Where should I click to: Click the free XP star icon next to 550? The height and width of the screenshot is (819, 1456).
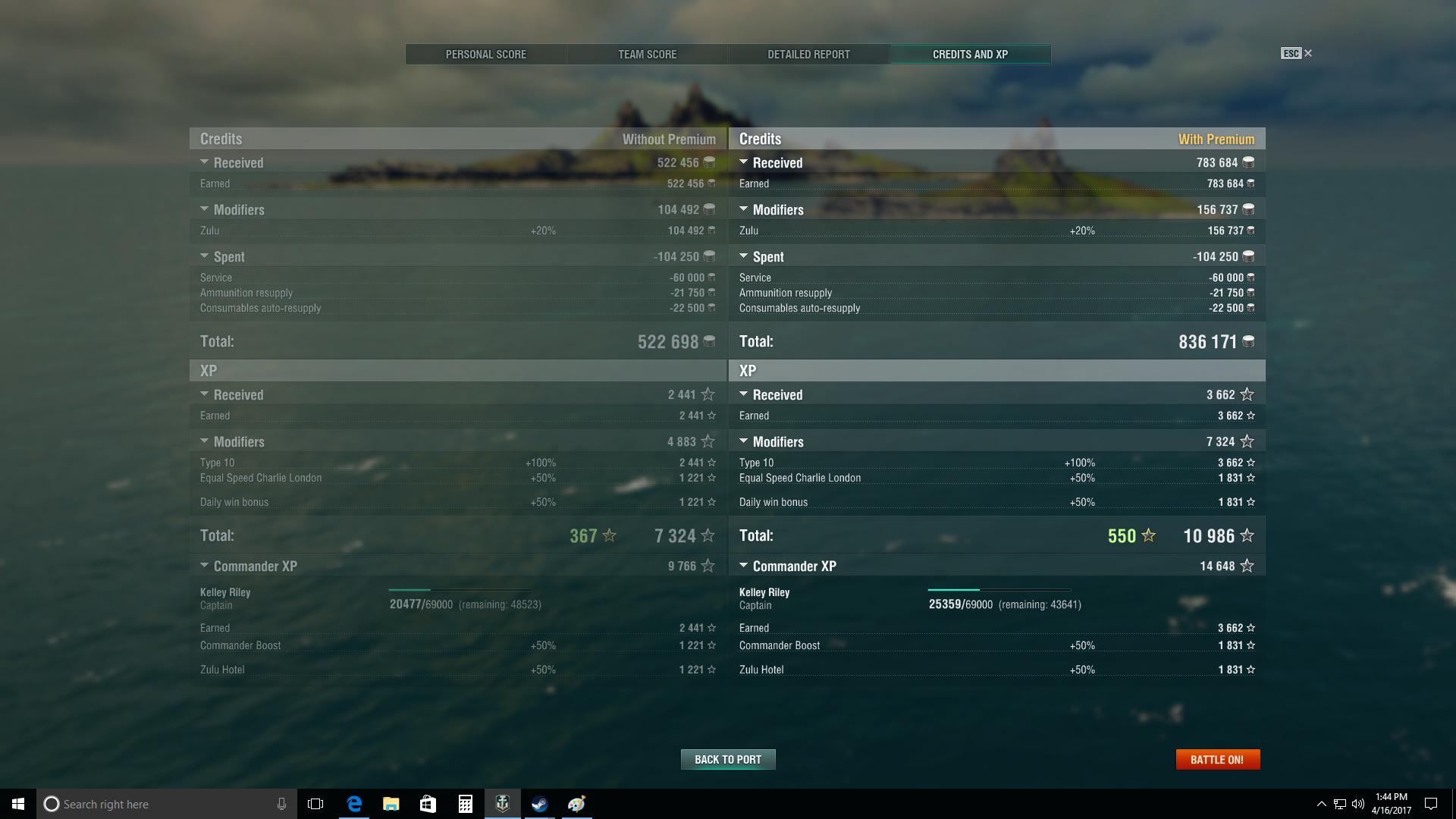pyautogui.click(x=1149, y=535)
